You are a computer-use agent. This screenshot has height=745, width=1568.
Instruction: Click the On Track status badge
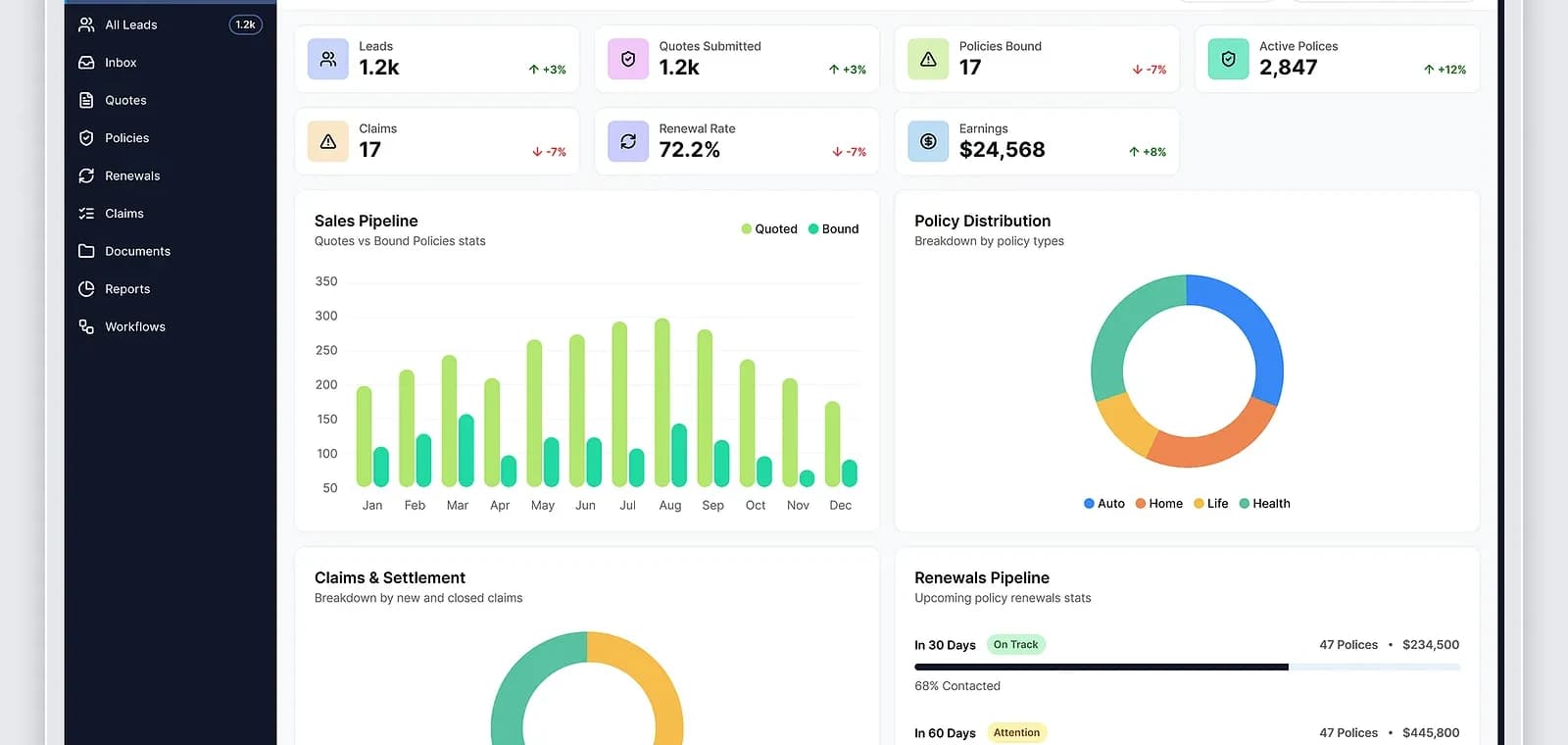[x=1015, y=645]
